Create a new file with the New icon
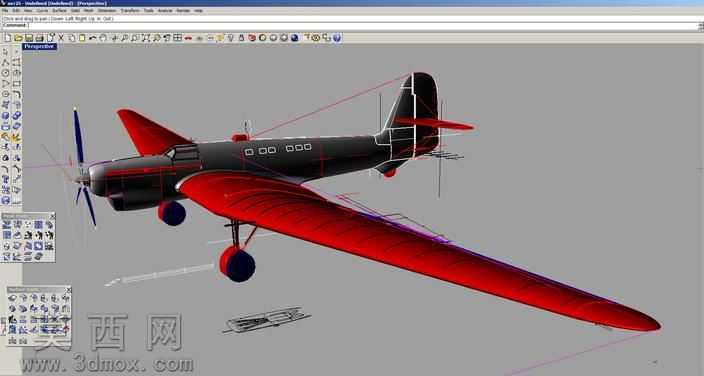Image resolution: width=704 pixels, height=376 pixels. (x=8, y=38)
